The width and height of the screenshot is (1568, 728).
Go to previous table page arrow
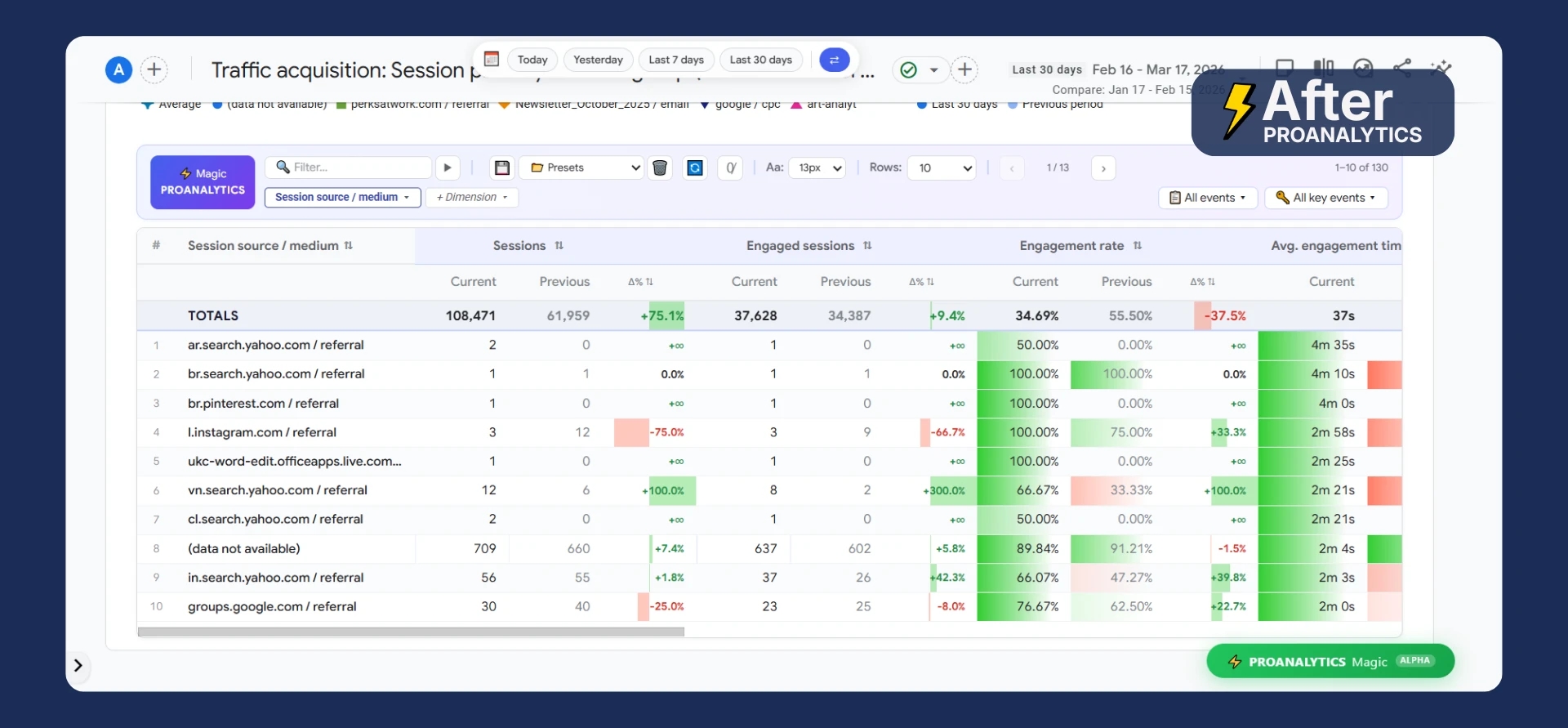tap(1012, 168)
